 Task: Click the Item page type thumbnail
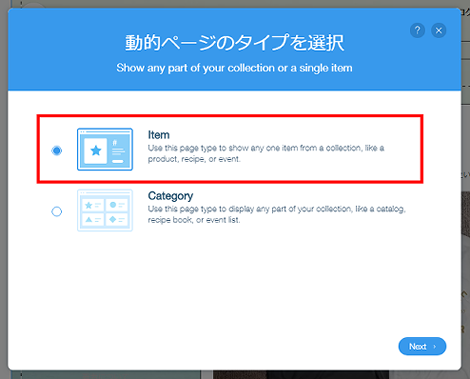105,149
